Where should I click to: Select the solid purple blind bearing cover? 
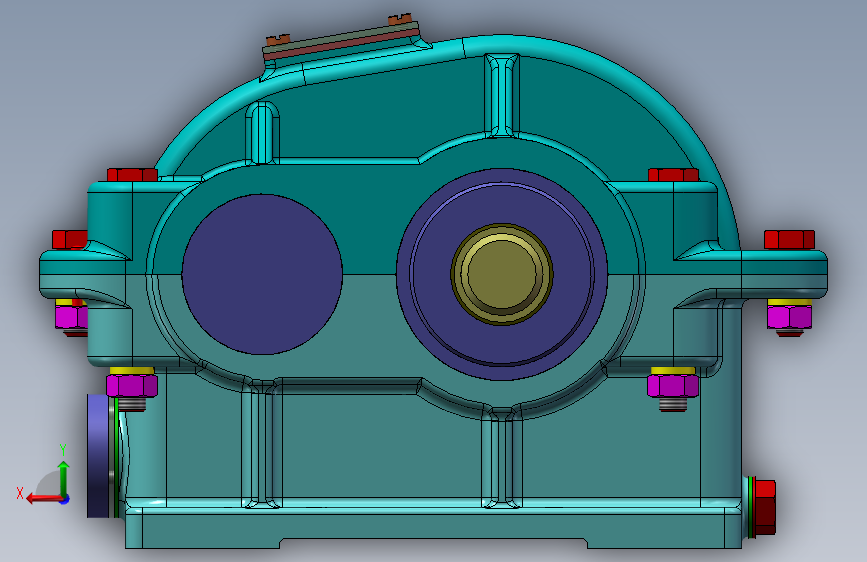click(x=262, y=274)
